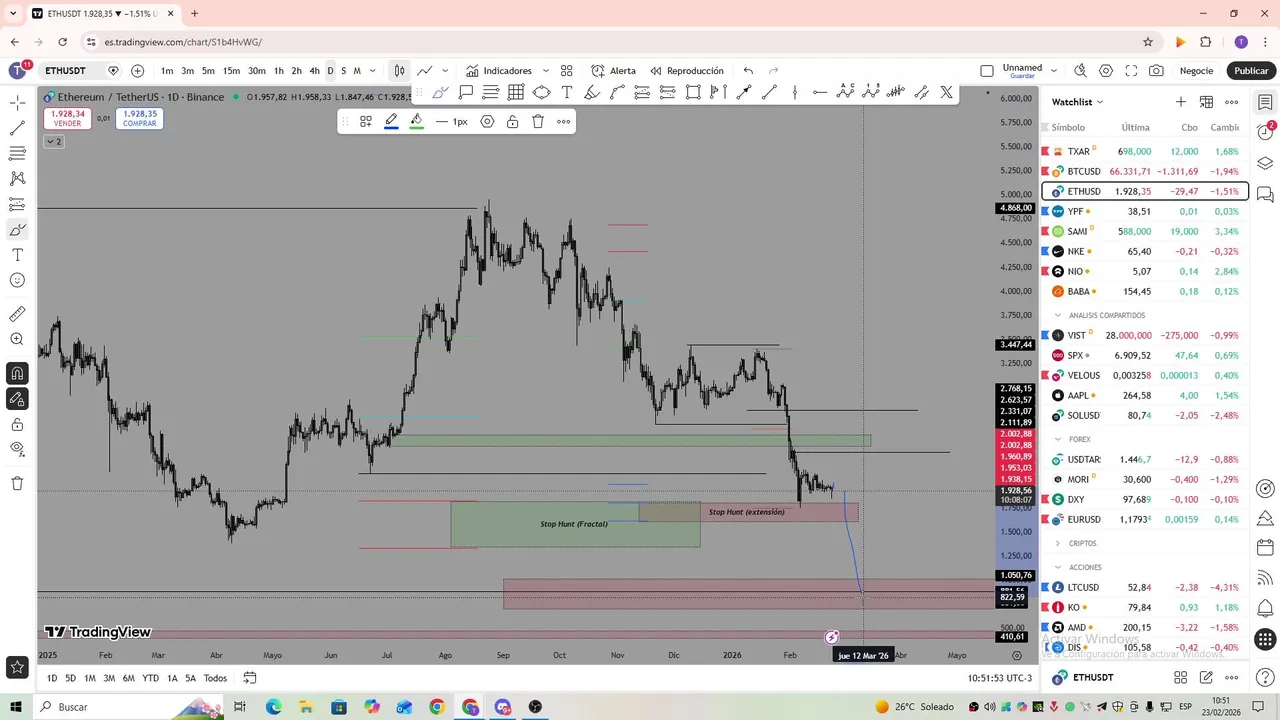Open the Indicadores indicators menu
Image resolution: width=1280 pixels, height=720 pixels.
[x=499, y=71]
